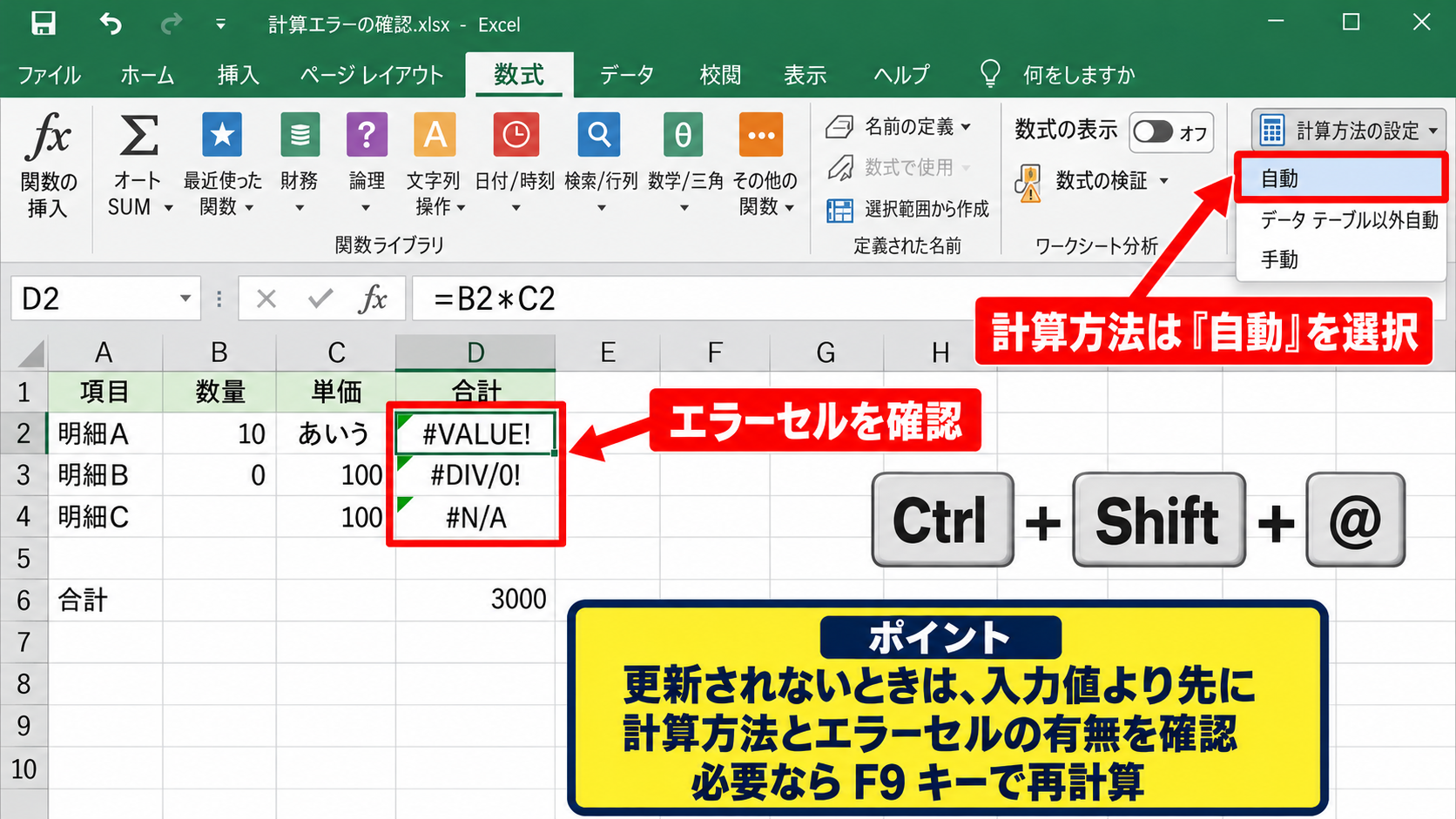The height and width of the screenshot is (819, 1456).
Task: Open the ファイル tab
Action: pyautogui.click(x=50, y=75)
